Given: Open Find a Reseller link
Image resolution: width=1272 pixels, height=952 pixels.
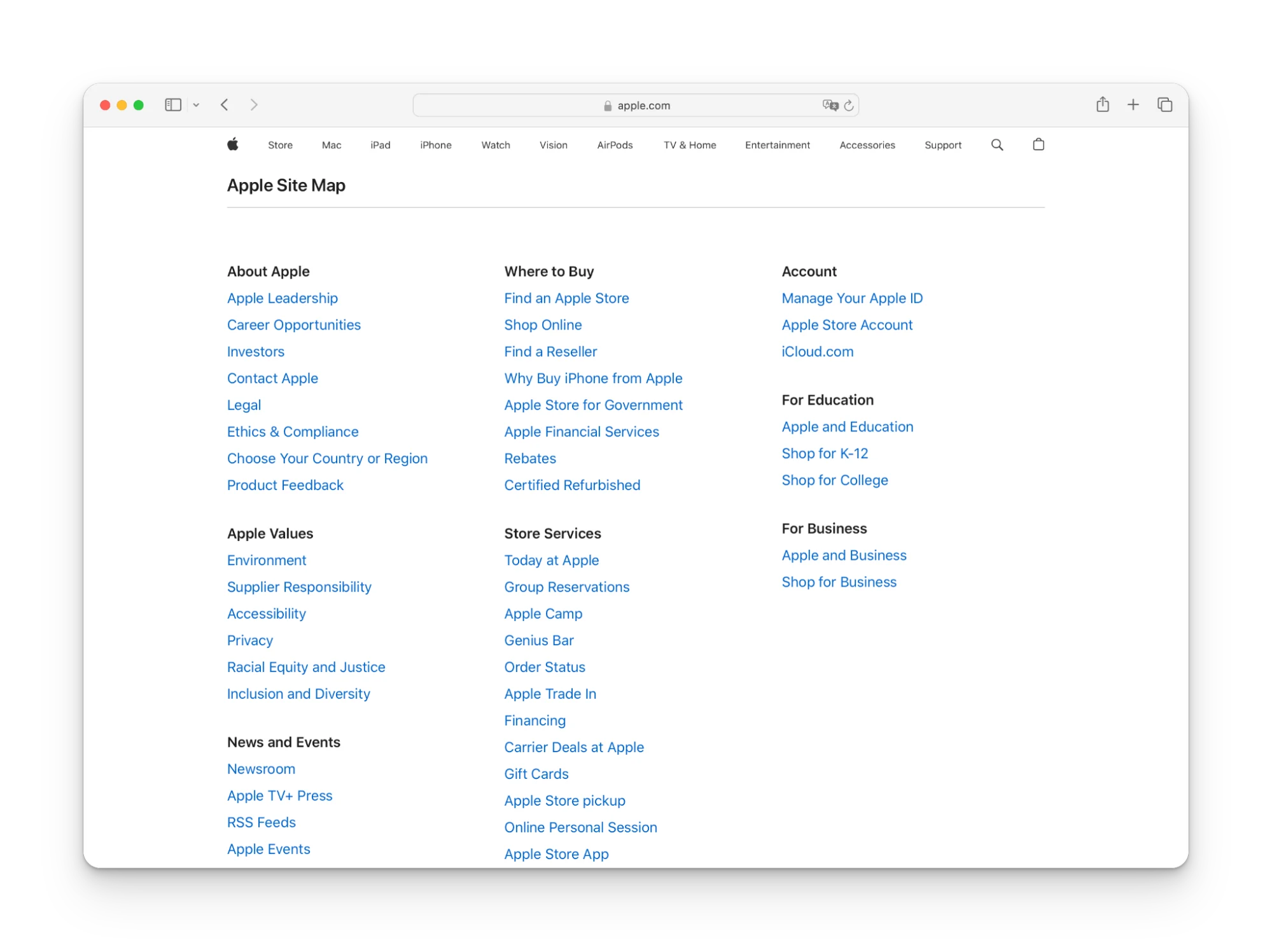Looking at the screenshot, I should coord(550,351).
